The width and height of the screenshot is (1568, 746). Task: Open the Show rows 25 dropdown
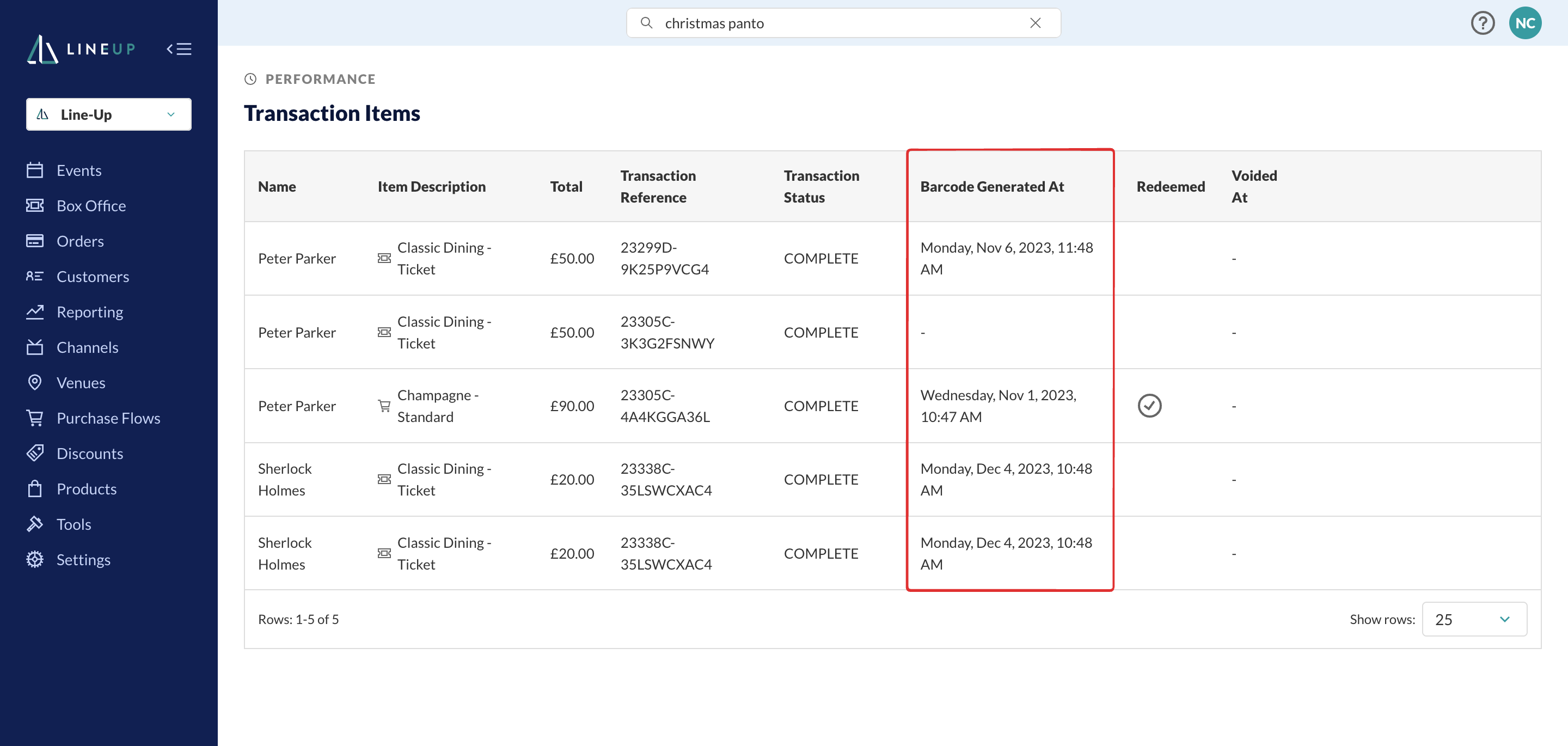click(1474, 619)
